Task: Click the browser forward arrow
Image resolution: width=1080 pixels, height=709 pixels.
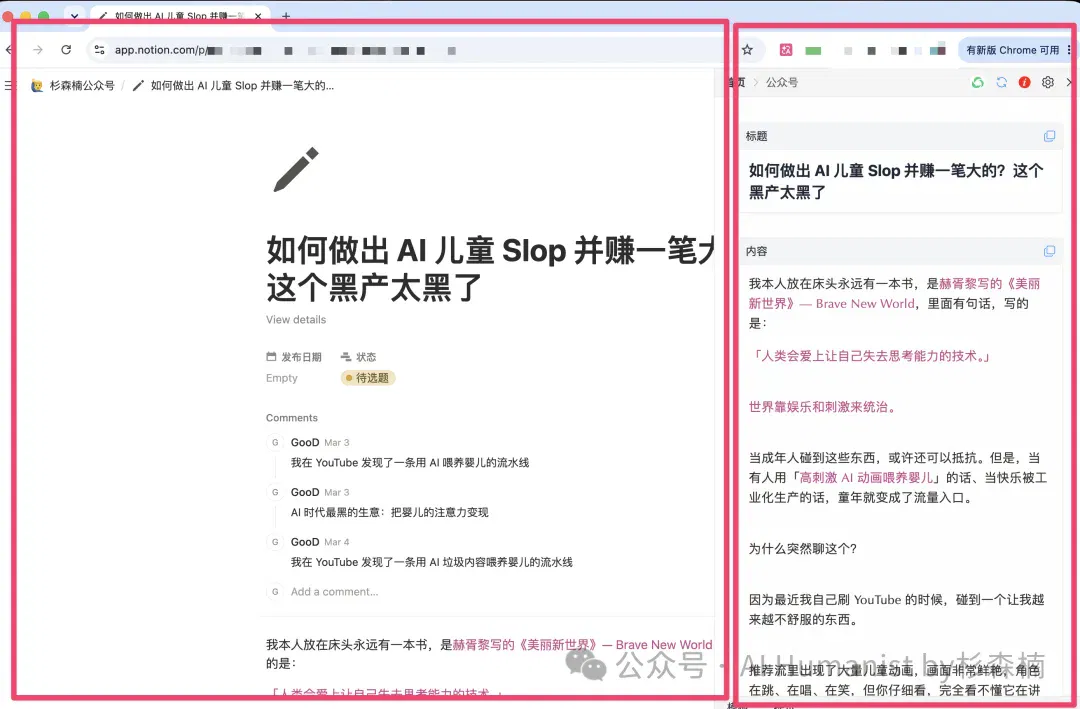Action: point(38,50)
